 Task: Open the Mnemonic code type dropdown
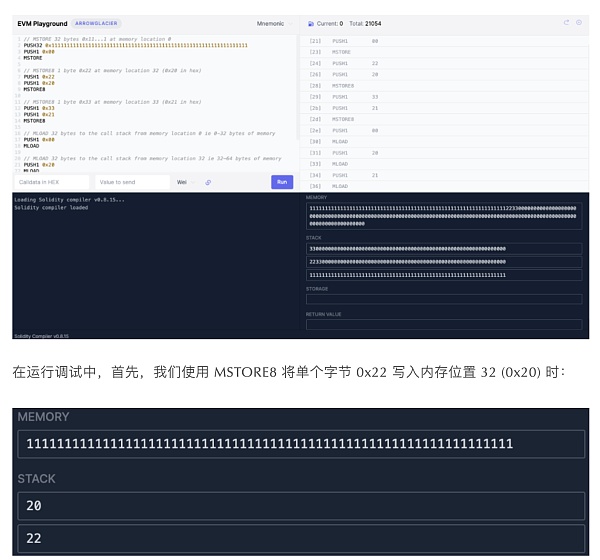pyautogui.click(x=271, y=23)
